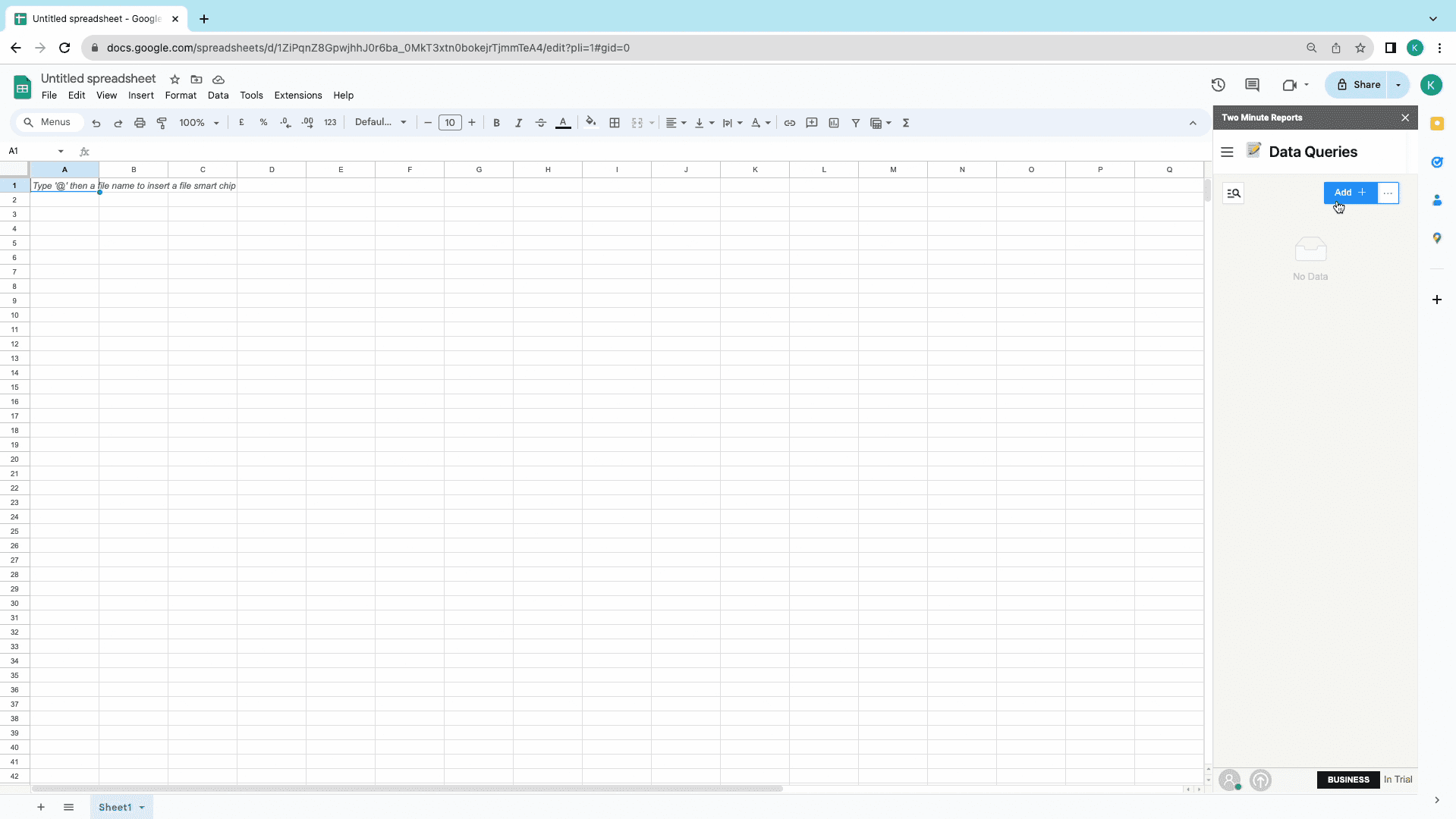This screenshot has height=819, width=1456.
Task: Open filter views dropdown
Action: 881,123
